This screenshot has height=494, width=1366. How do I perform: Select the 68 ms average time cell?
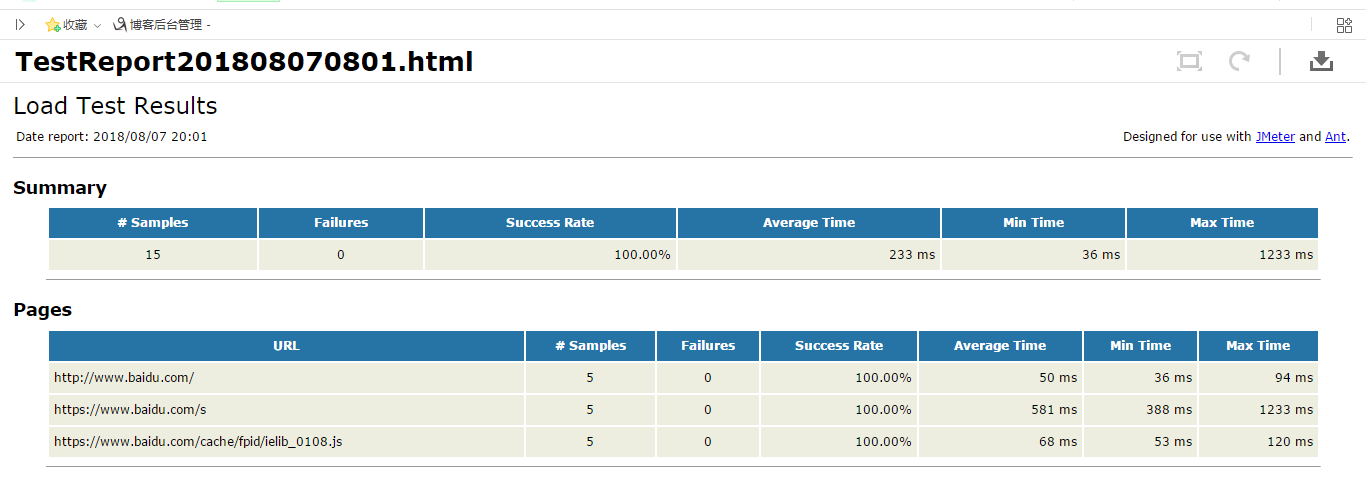coord(1000,441)
